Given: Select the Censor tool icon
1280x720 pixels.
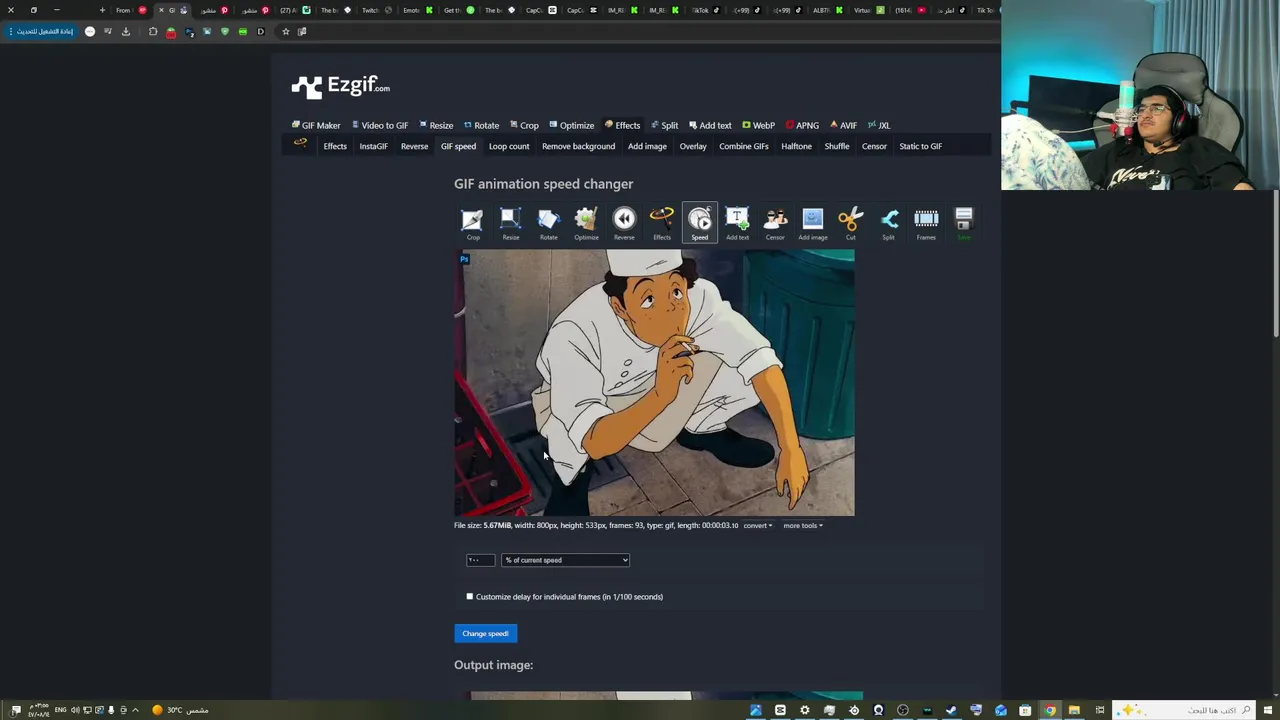Looking at the screenshot, I should pyautogui.click(x=775, y=223).
